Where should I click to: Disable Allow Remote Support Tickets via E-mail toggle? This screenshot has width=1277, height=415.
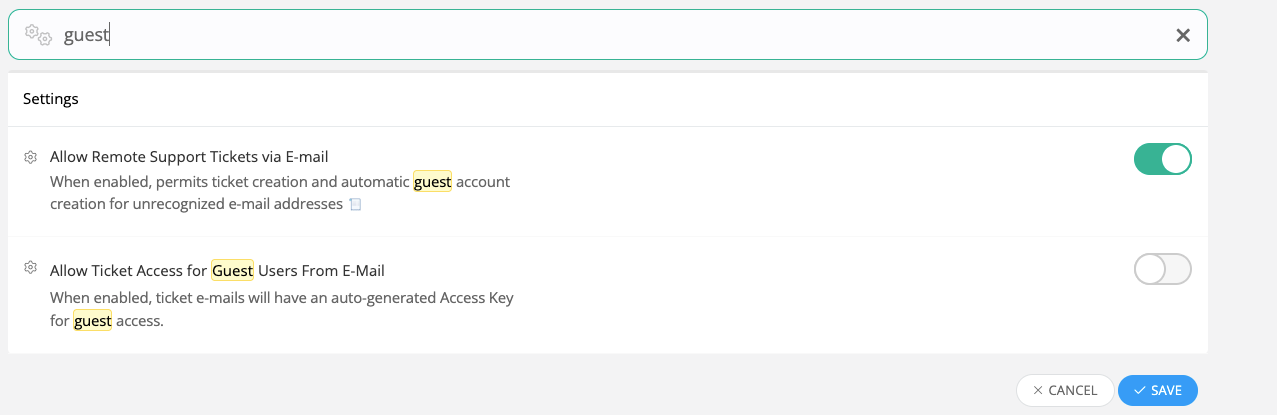click(1163, 159)
